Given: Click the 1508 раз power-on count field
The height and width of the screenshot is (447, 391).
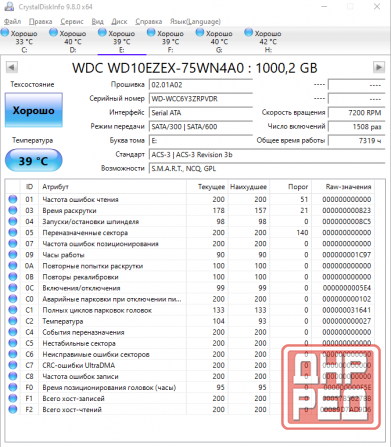Looking at the screenshot, I should coord(356,127).
